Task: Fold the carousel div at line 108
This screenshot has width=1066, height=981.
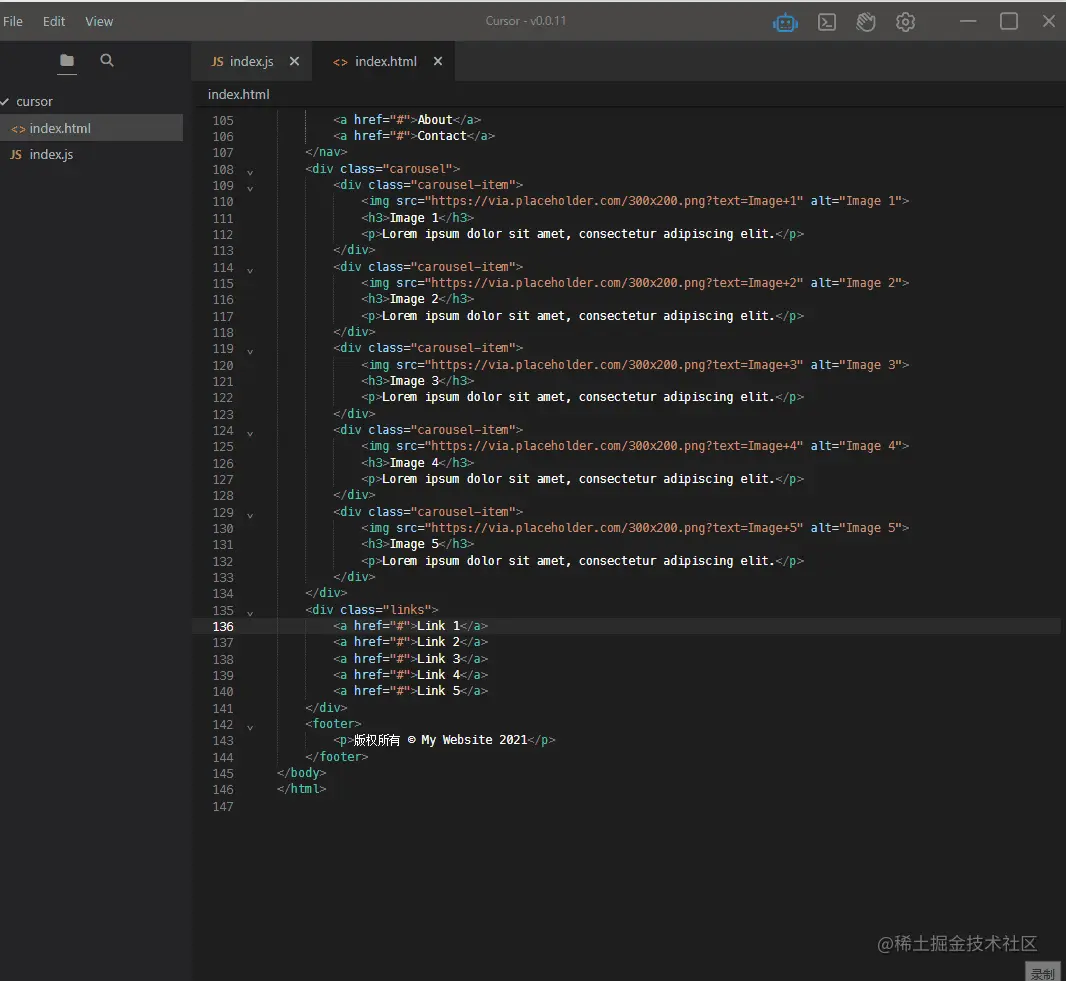Action: (x=250, y=171)
